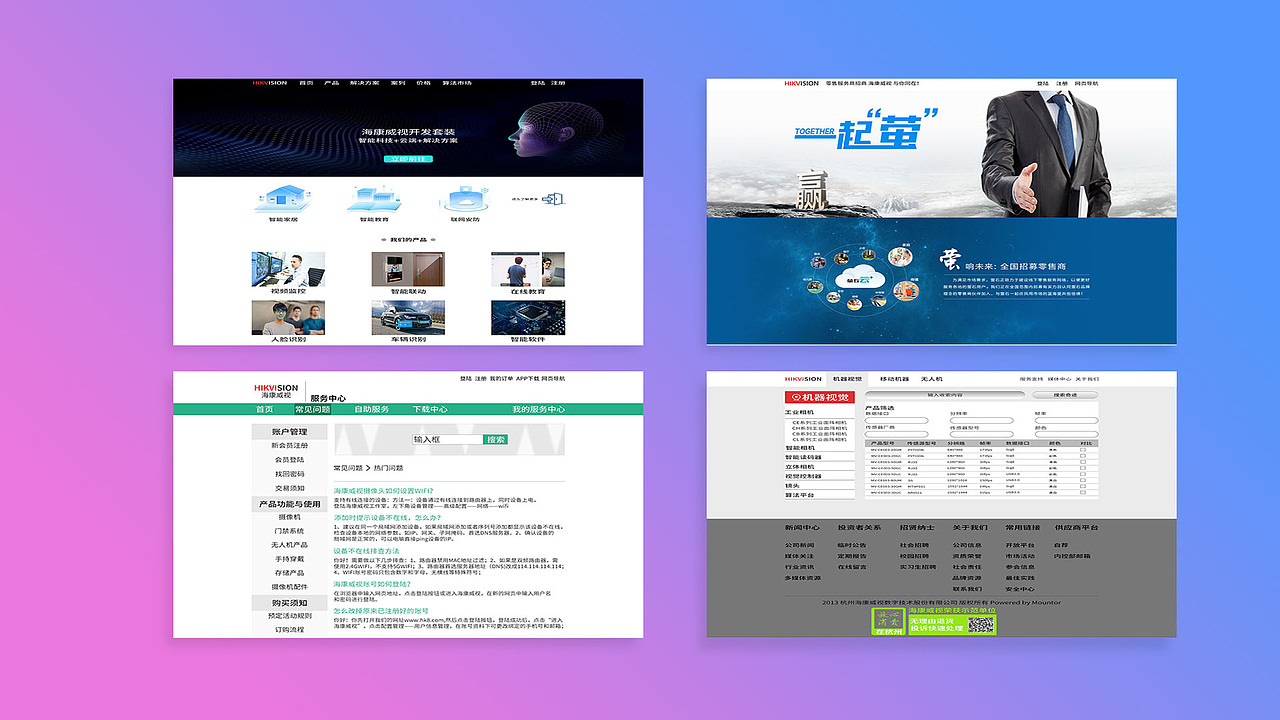Image resolution: width=1280 pixels, height=720 pixels.
Task: Open the 车辆识别 car thumbnail
Action: [x=408, y=317]
